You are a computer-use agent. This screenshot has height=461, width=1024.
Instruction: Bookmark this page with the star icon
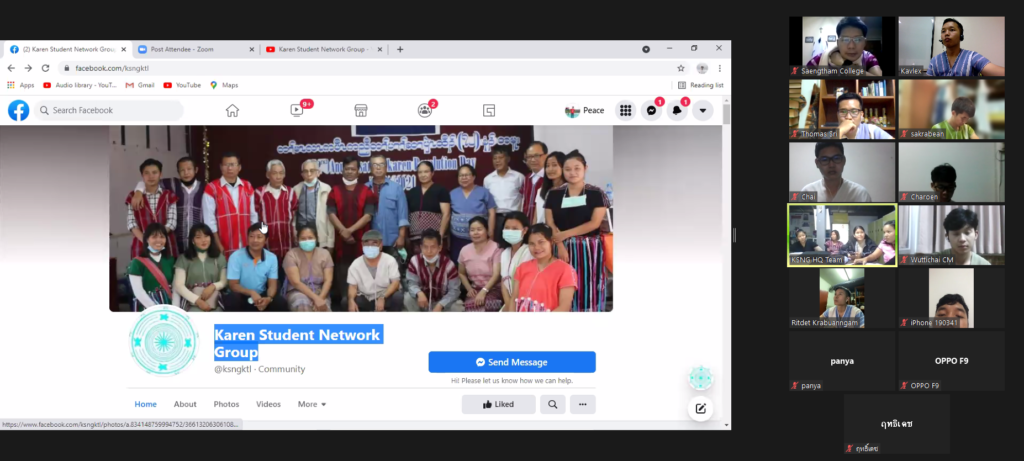coord(680,68)
